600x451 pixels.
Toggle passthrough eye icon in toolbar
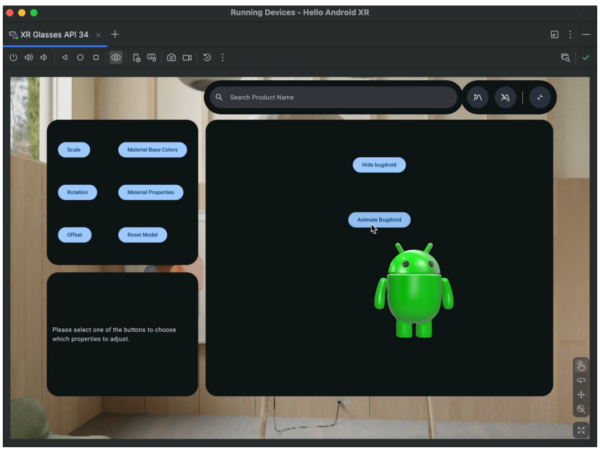(x=116, y=58)
